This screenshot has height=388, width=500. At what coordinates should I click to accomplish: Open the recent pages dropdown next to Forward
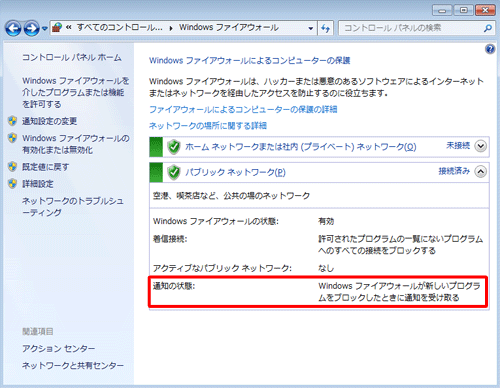tap(45, 29)
